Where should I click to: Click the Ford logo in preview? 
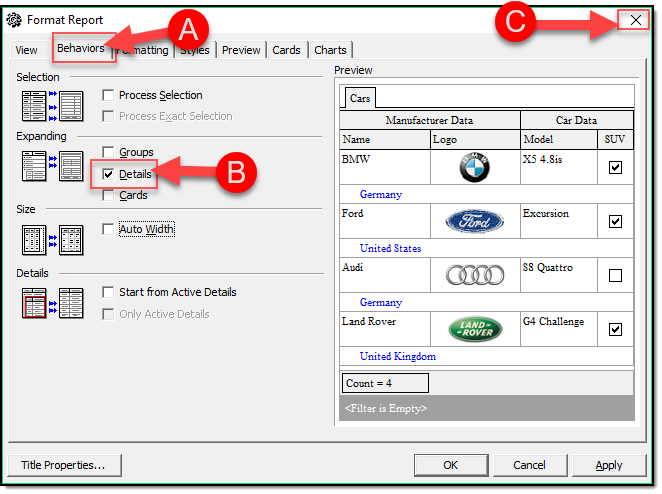click(x=475, y=222)
